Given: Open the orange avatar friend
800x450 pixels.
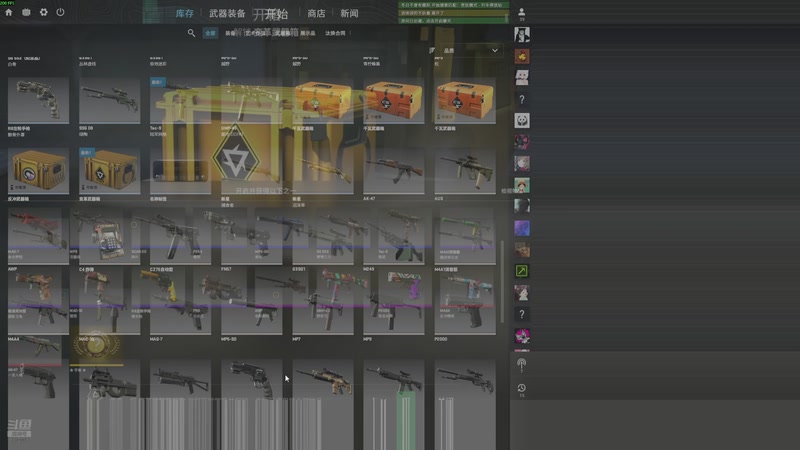Looking at the screenshot, I should tap(521, 56).
